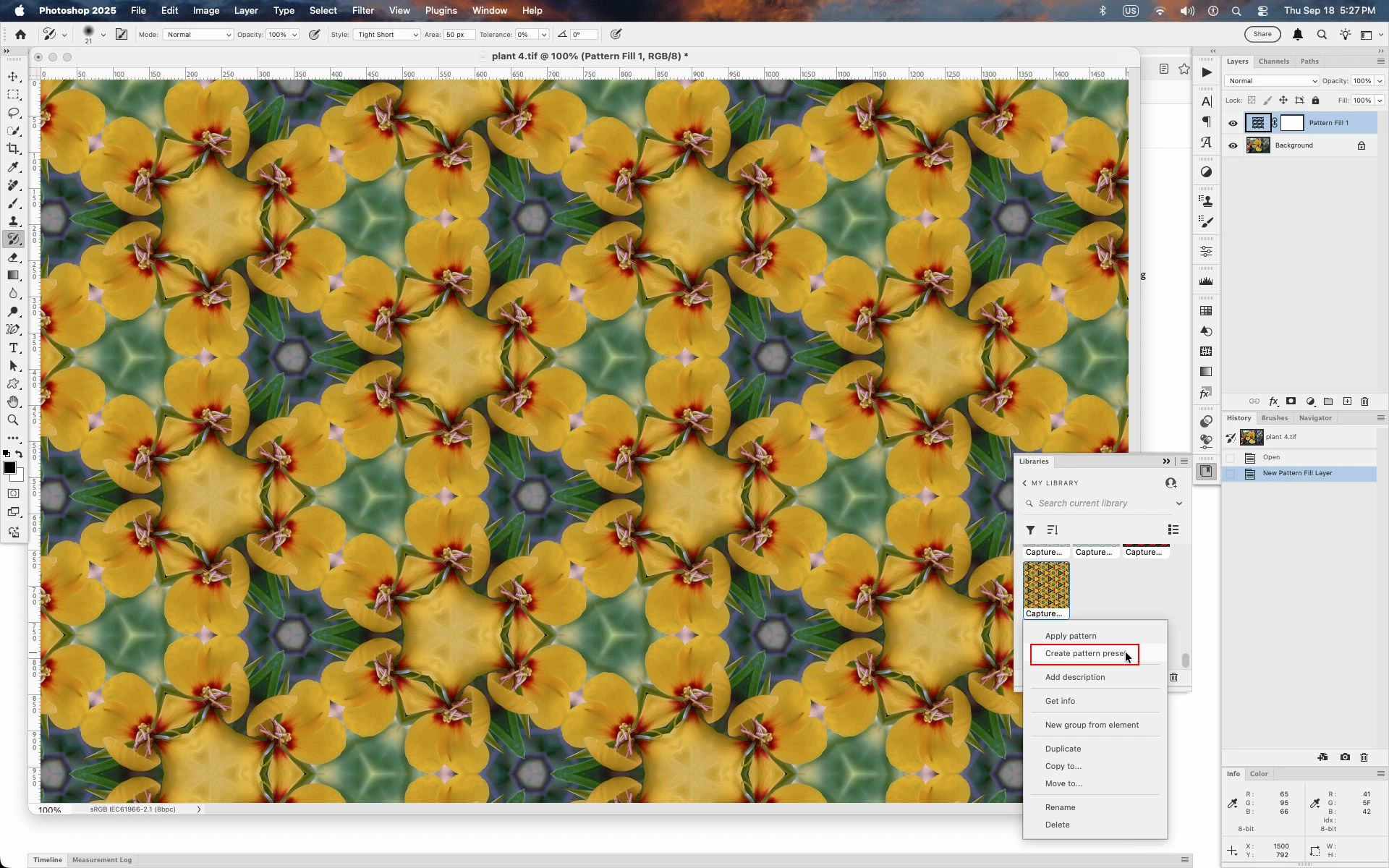Select the Crop tool
The image size is (1389, 868).
click(13, 149)
